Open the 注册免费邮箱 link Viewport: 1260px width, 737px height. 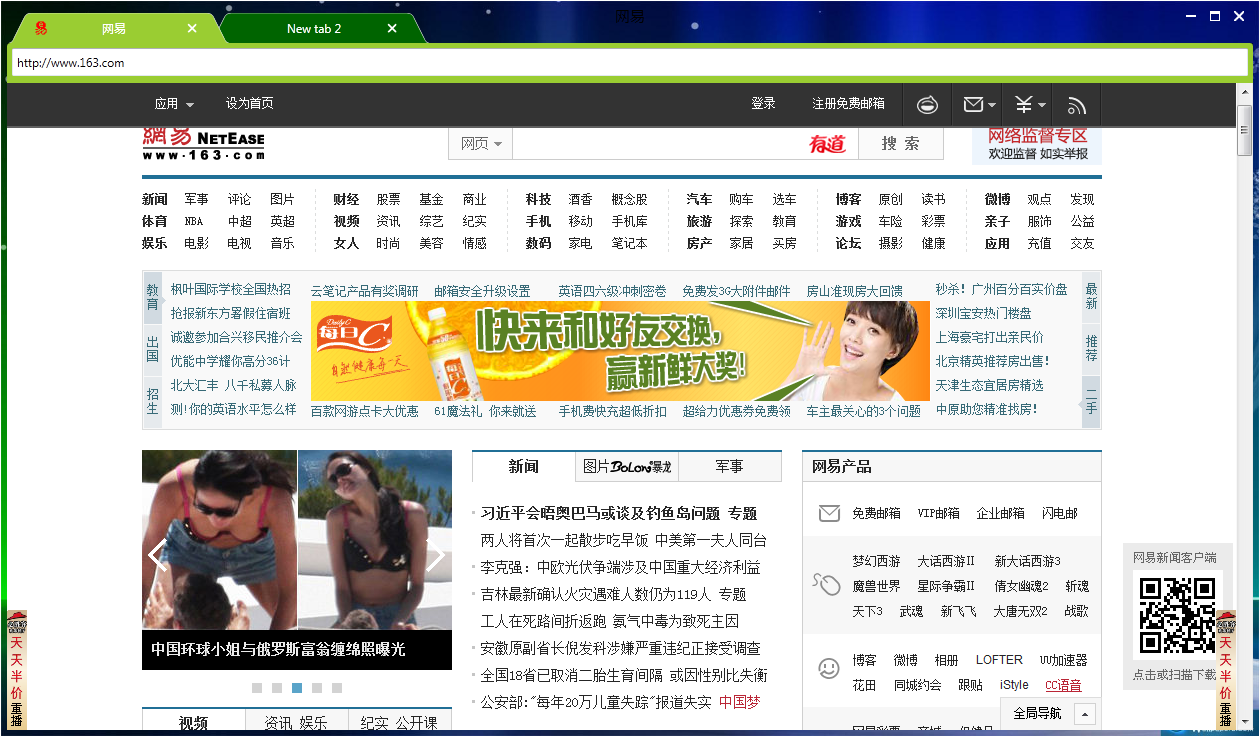click(848, 104)
